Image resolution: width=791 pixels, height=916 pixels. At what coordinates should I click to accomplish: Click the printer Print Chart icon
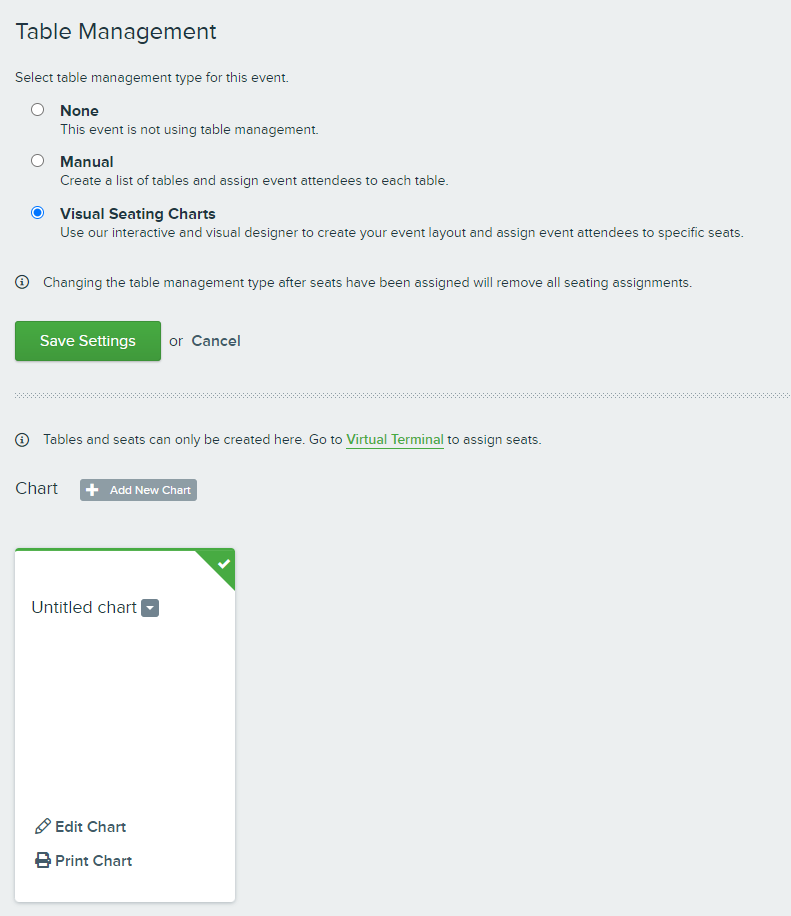click(43, 860)
